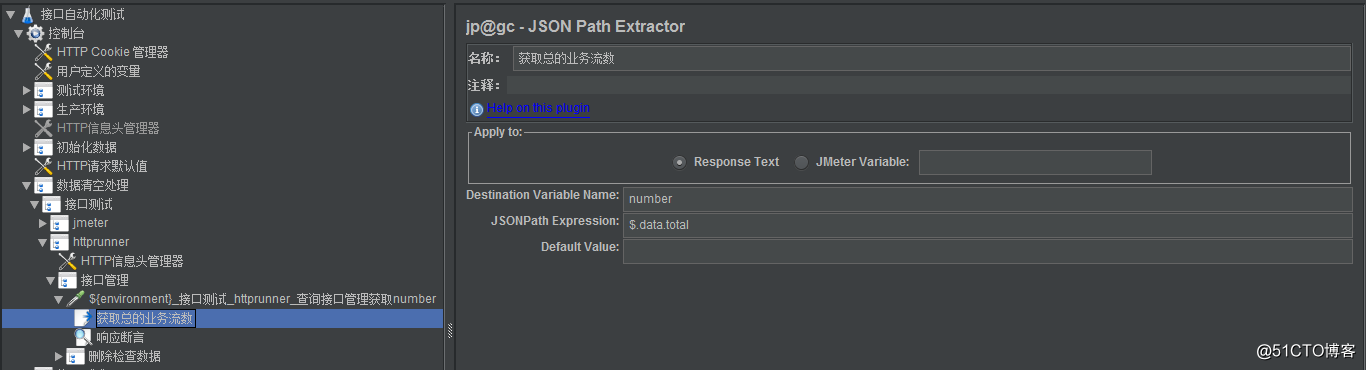Click the HTTP请求默认值 wrench icon

[44, 166]
